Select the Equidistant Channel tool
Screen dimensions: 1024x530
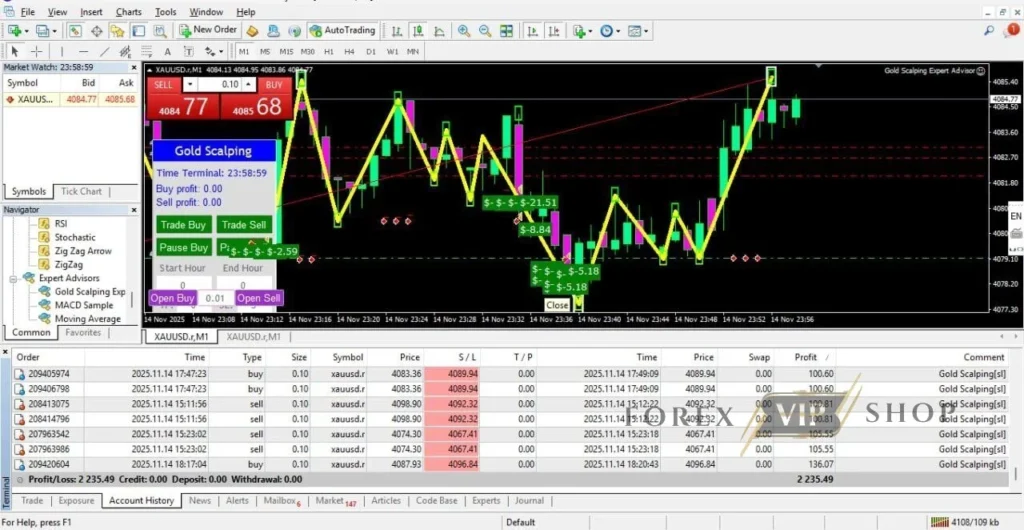pos(125,52)
